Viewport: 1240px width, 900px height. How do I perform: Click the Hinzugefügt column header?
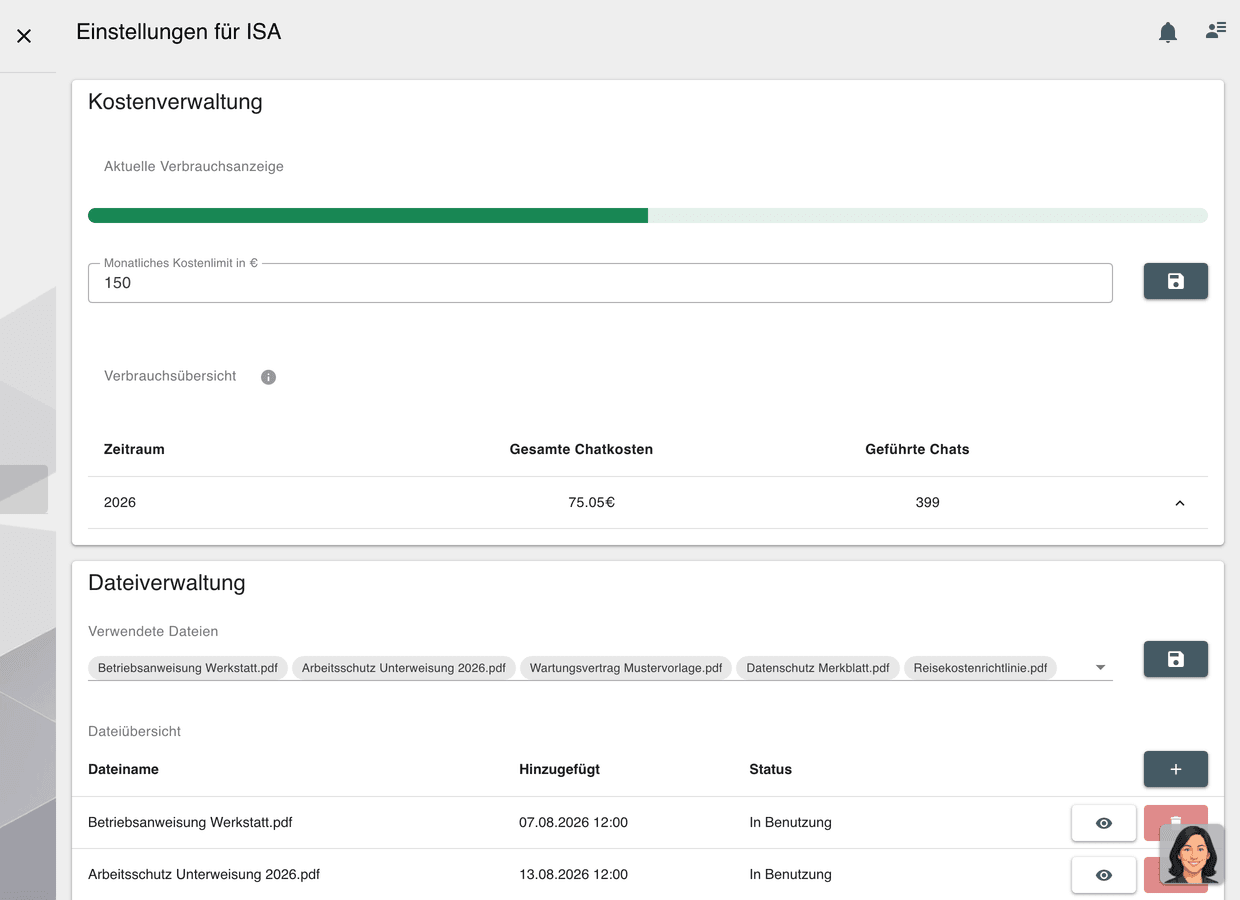(559, 769)
